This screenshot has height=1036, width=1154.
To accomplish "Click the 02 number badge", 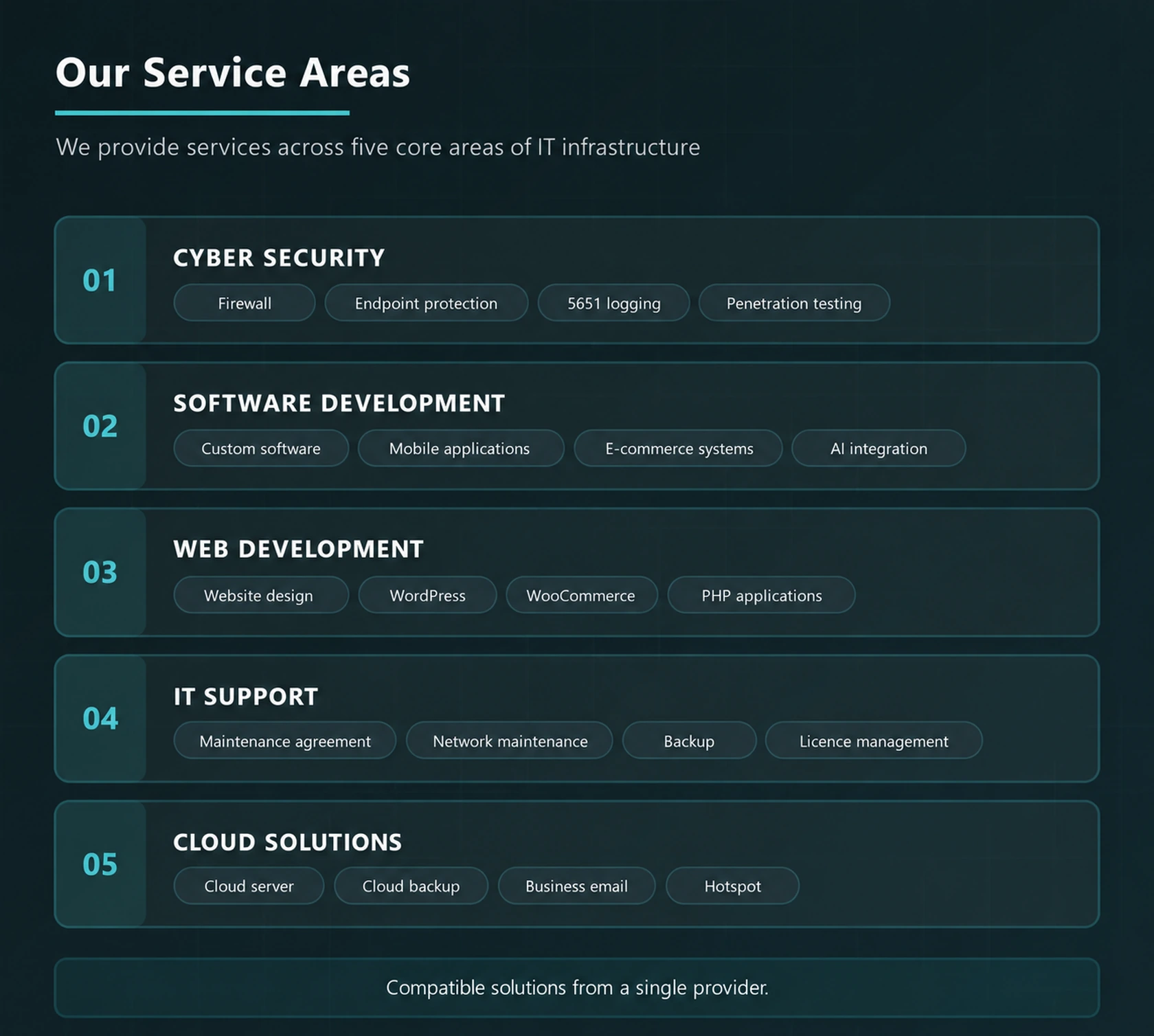I will point(100,426).
